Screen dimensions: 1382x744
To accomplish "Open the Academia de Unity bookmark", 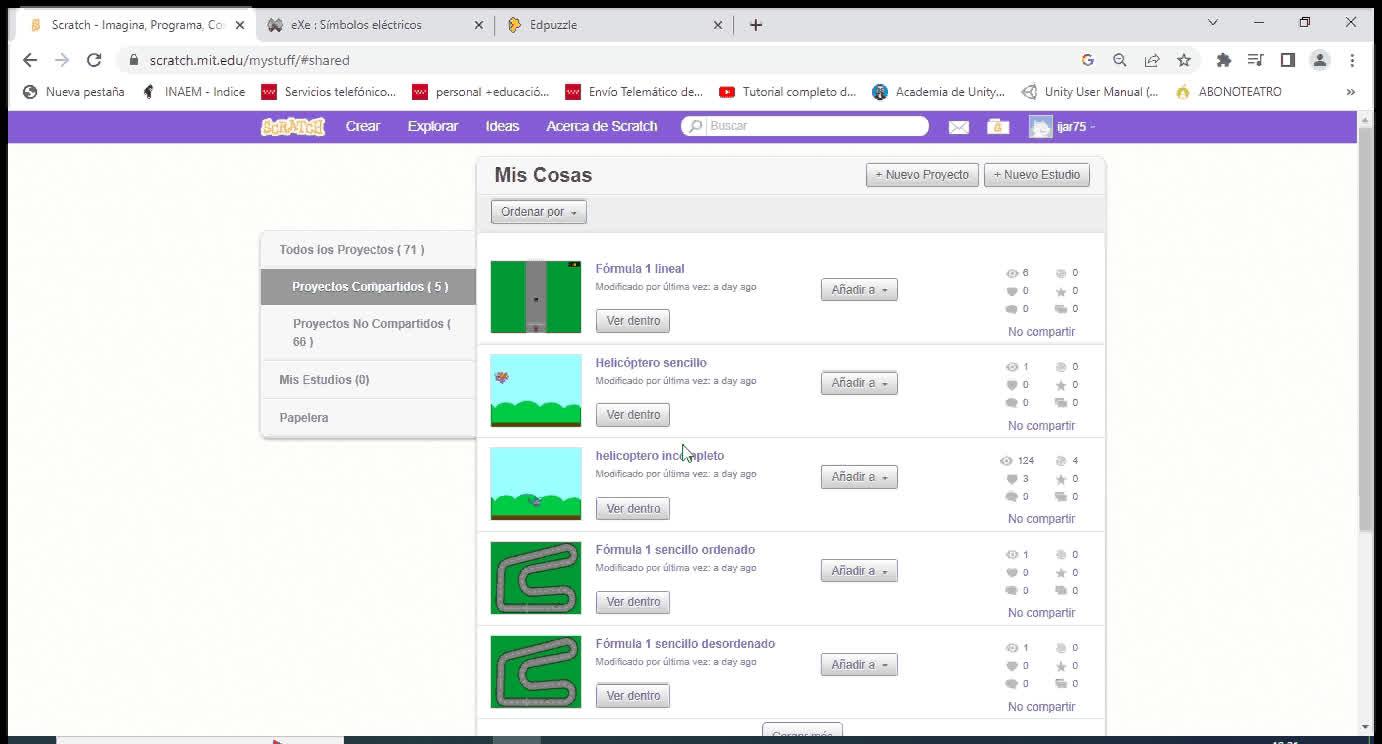I will pos(938,92).
